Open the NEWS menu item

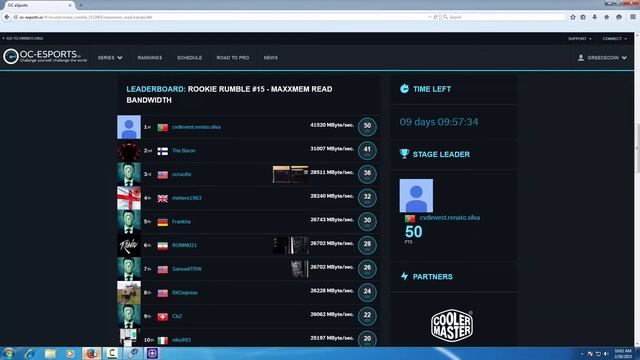pos(271,58)
